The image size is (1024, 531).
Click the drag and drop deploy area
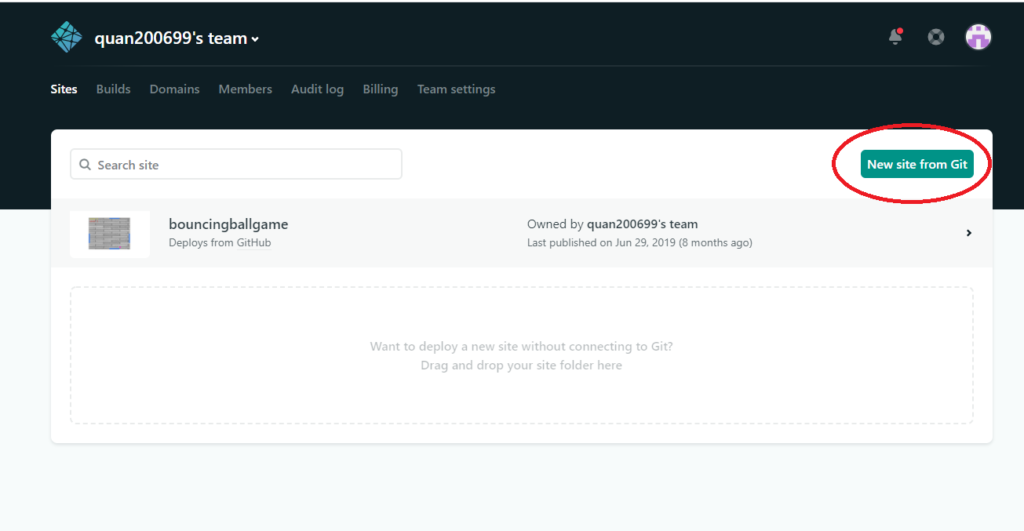pyautogui.click(x=521, y=356)
